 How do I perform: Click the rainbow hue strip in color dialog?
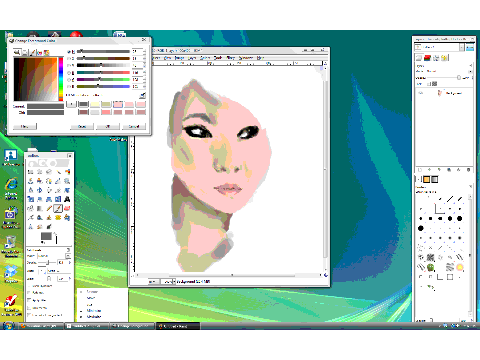tap(61, 79)
